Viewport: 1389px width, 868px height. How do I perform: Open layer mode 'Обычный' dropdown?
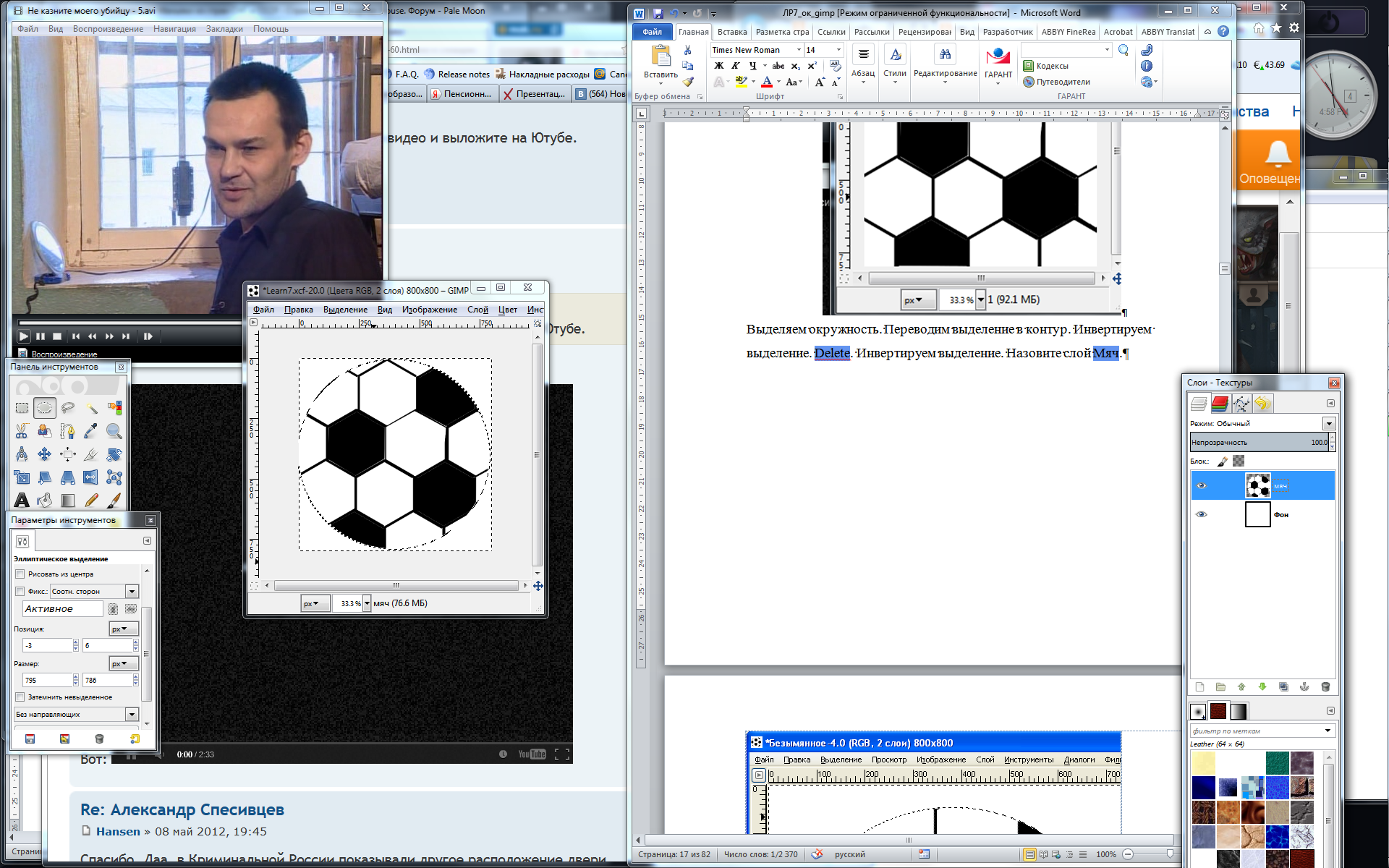(1329, 423)
